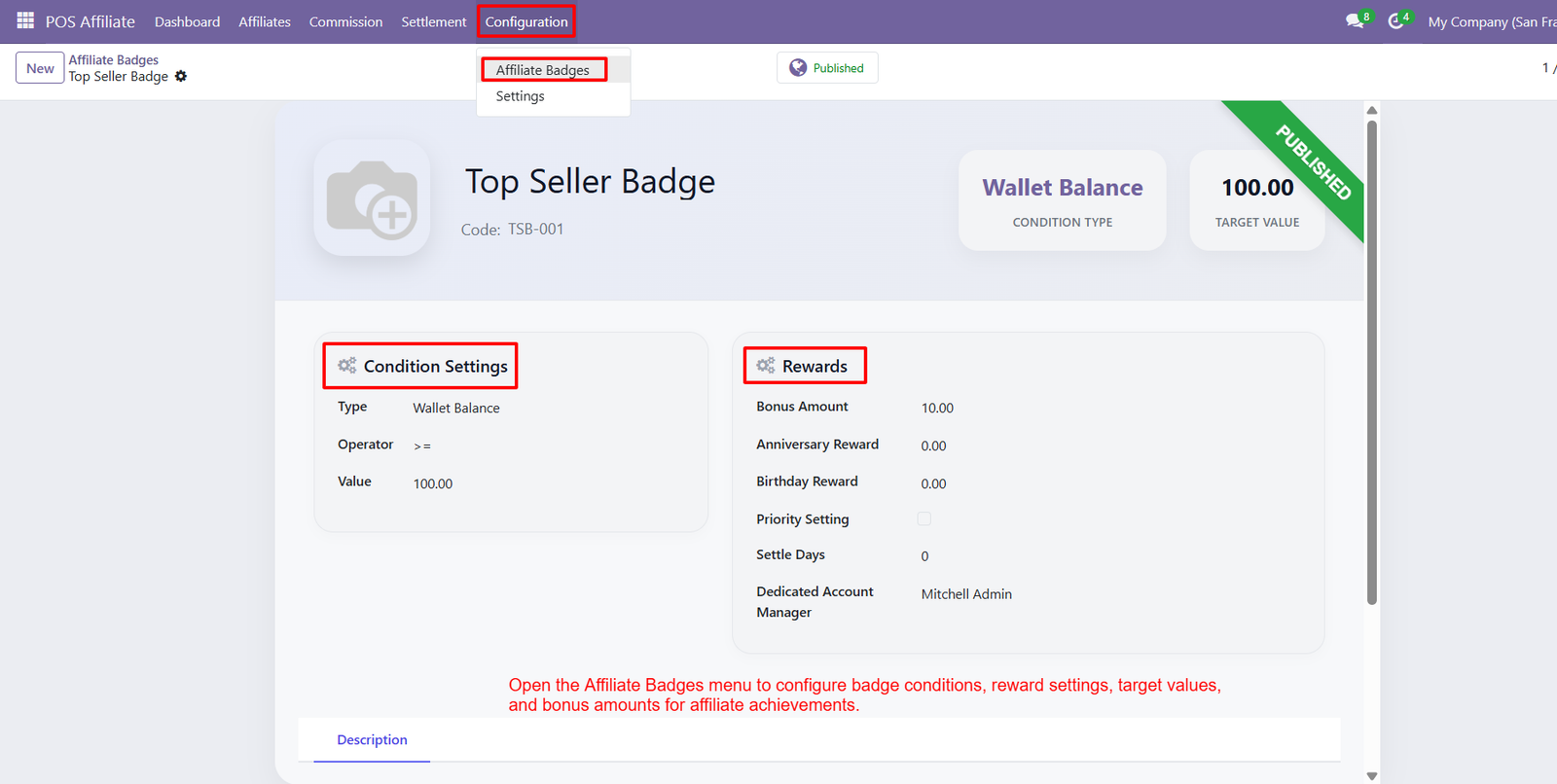The height and width of the screenshot is (784, 1557).
Task: Upload a badge image via camera placeholder
Action: tap(372, 198)
